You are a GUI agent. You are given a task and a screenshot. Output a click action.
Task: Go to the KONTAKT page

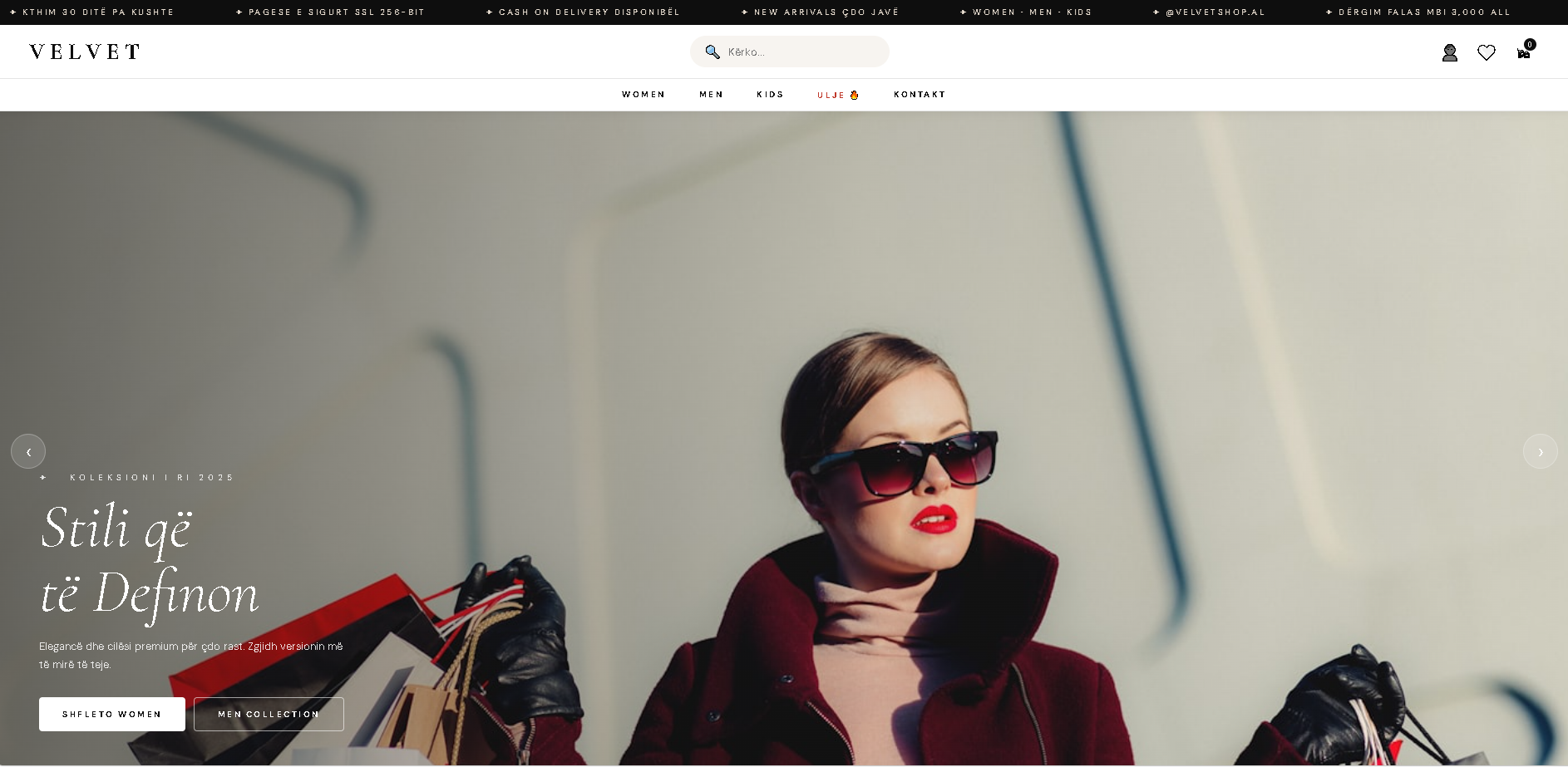[920, 95]
